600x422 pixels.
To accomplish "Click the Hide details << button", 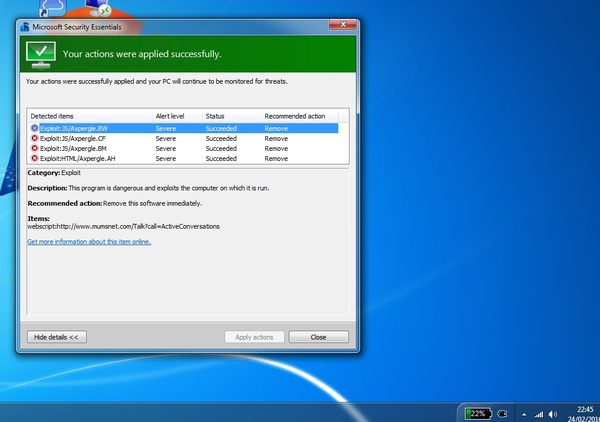I will click(57, 337).
